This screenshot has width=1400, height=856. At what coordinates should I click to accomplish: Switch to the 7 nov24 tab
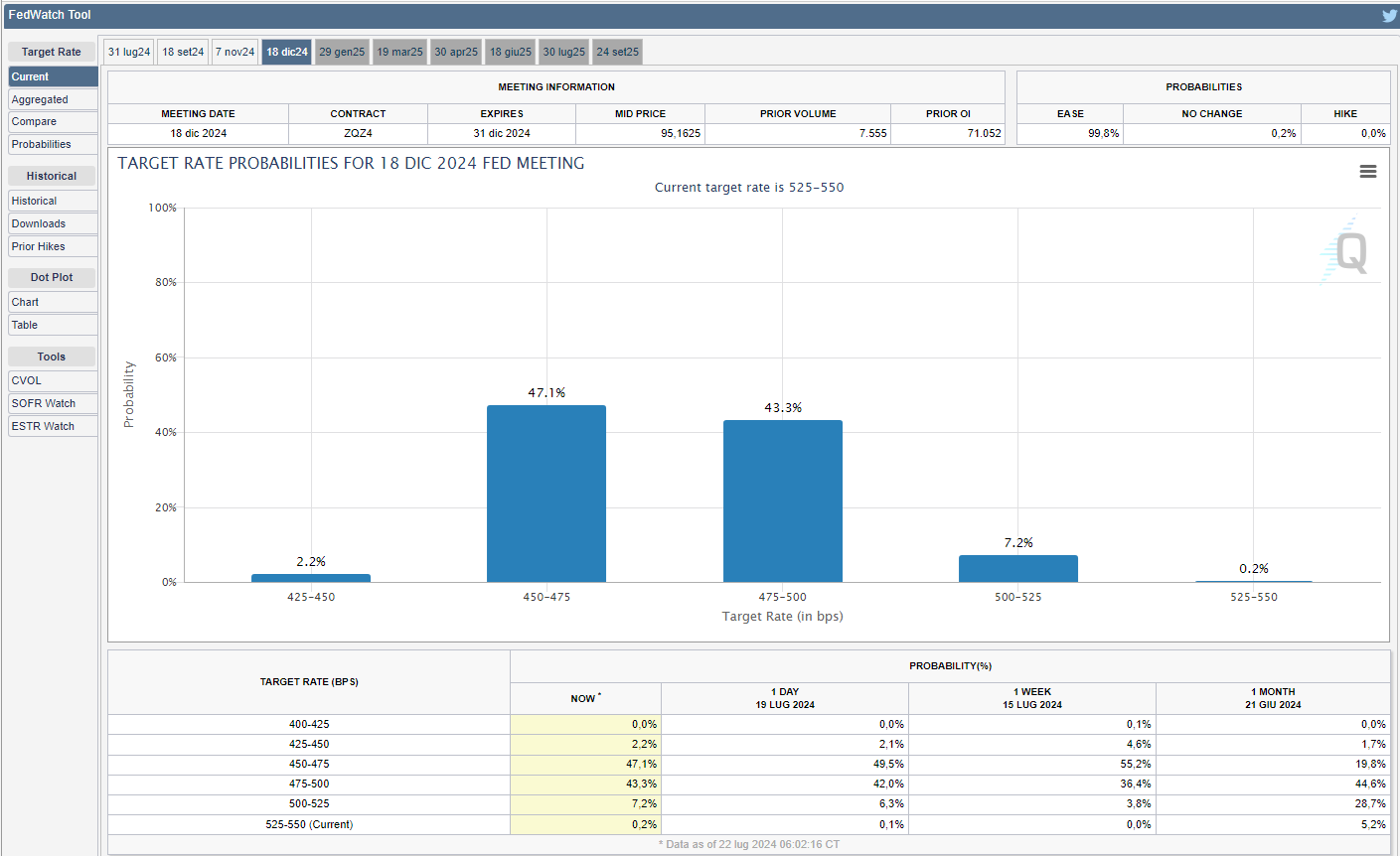tap(235, 52)
